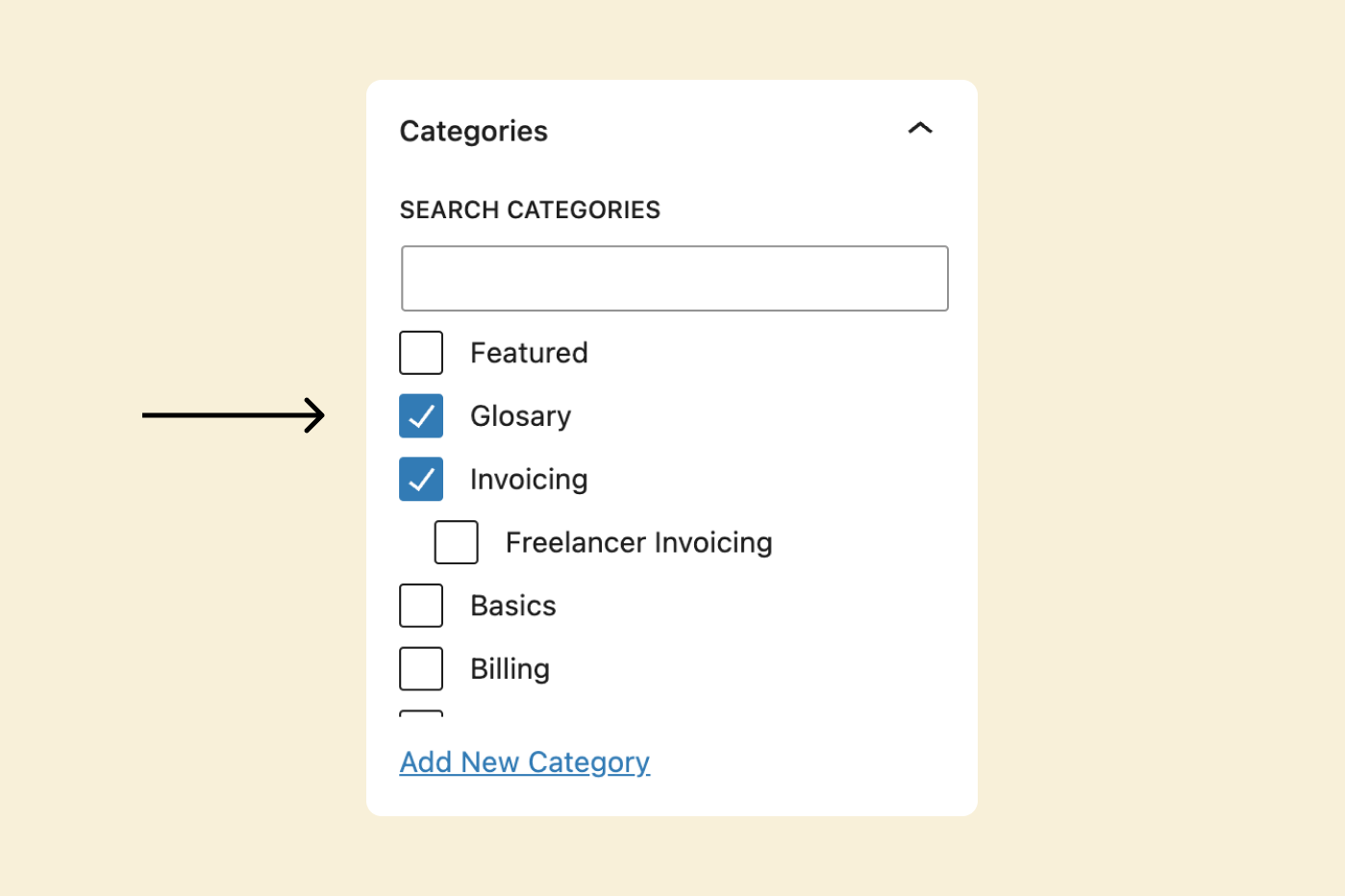This screenshot has width=1345, height=896.
Task: Open the Add New Category link
Action: coord(525,762)
